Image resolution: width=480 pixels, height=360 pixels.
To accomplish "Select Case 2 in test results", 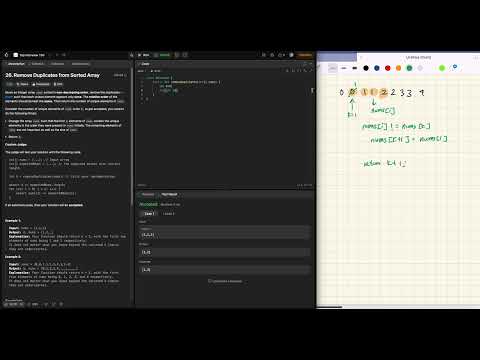I will pos(168,214).
